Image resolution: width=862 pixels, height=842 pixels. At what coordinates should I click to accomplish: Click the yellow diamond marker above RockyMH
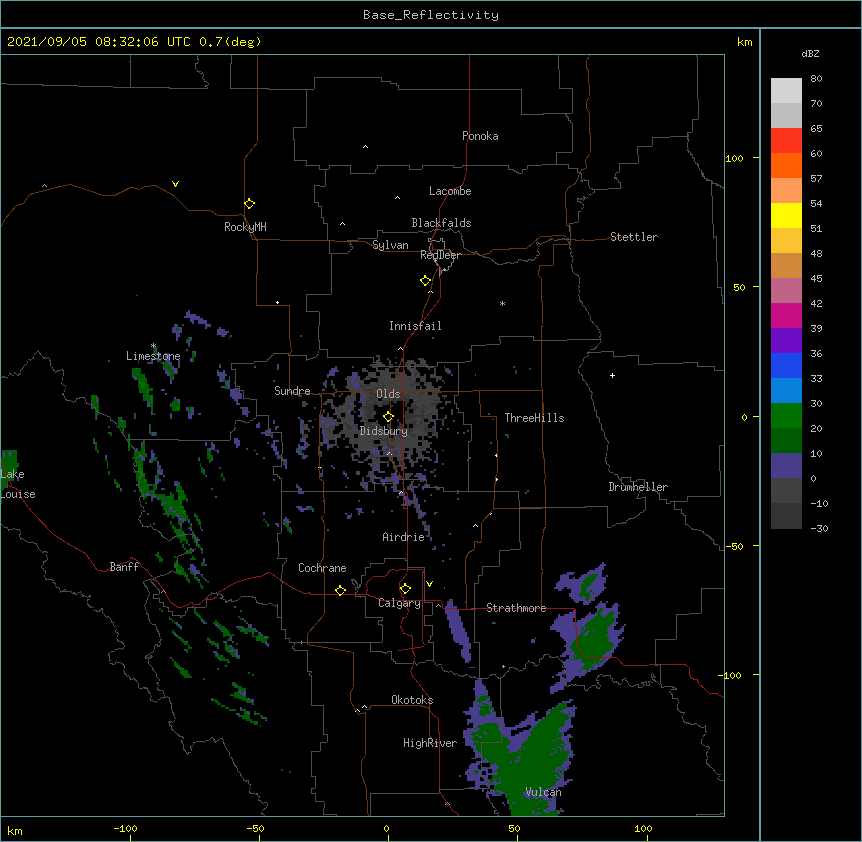[249, 204]
